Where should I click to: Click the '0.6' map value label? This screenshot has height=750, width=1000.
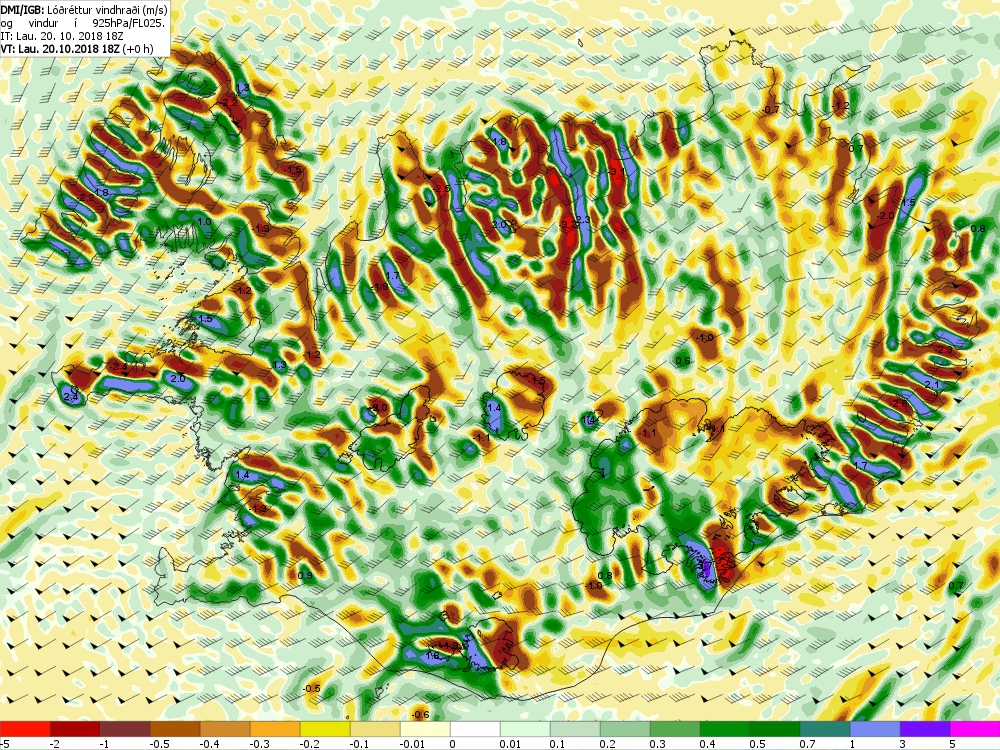click(x=682, y=360)
